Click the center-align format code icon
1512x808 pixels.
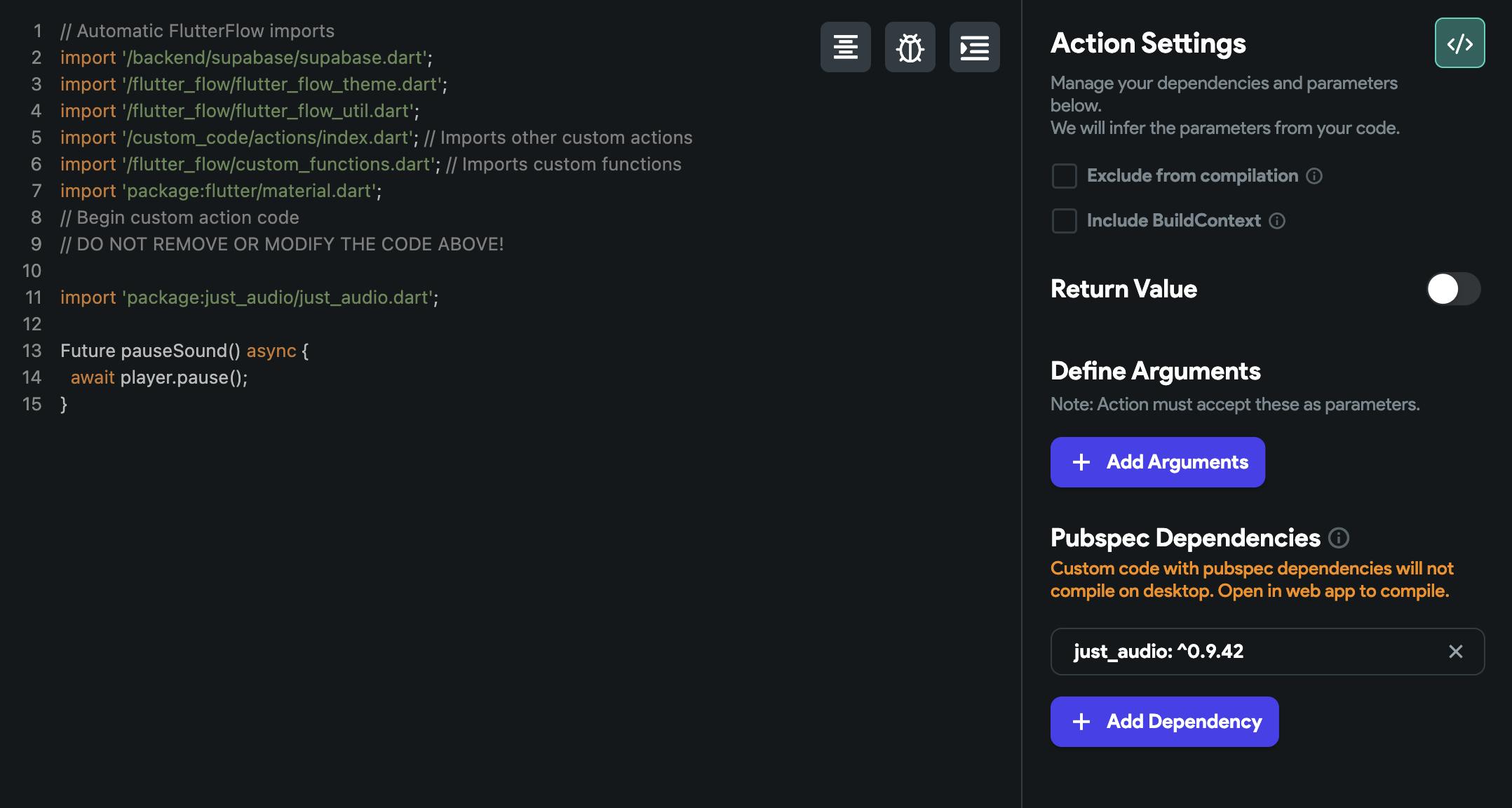(845, 47)
